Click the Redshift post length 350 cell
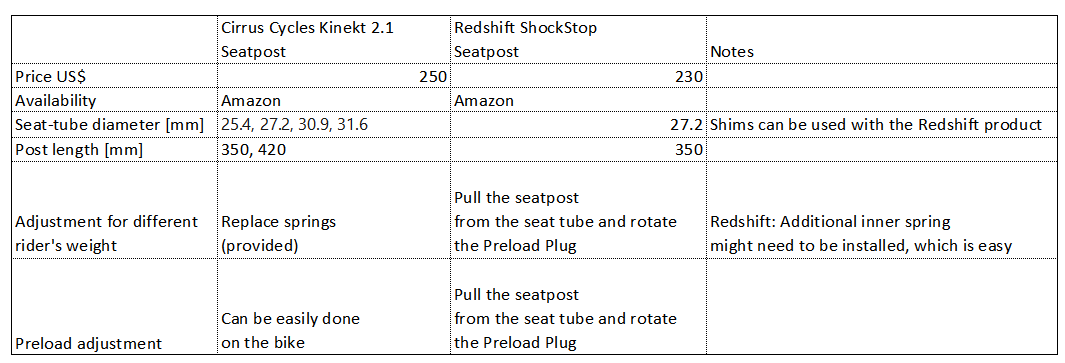 [x=578, y=150]
